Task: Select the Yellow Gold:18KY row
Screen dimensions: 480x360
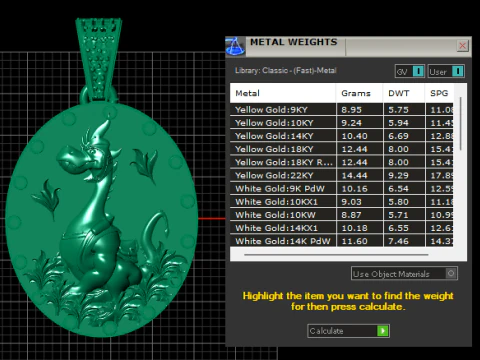Action: 341,149
